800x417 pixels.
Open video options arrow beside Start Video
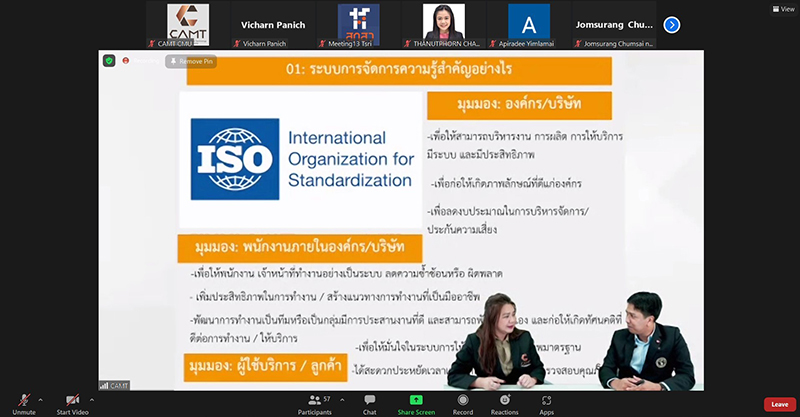[x=92, y=400]
